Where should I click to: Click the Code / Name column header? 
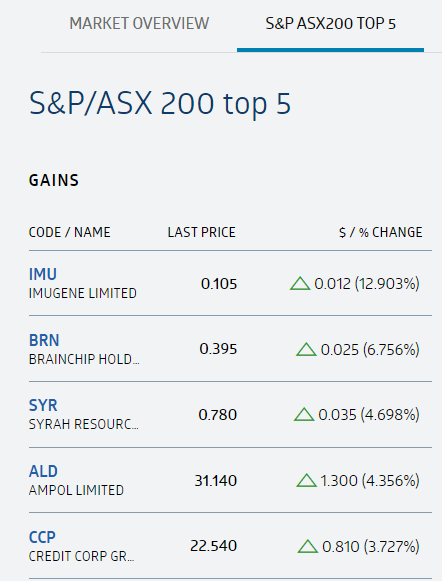click(70, 232)
